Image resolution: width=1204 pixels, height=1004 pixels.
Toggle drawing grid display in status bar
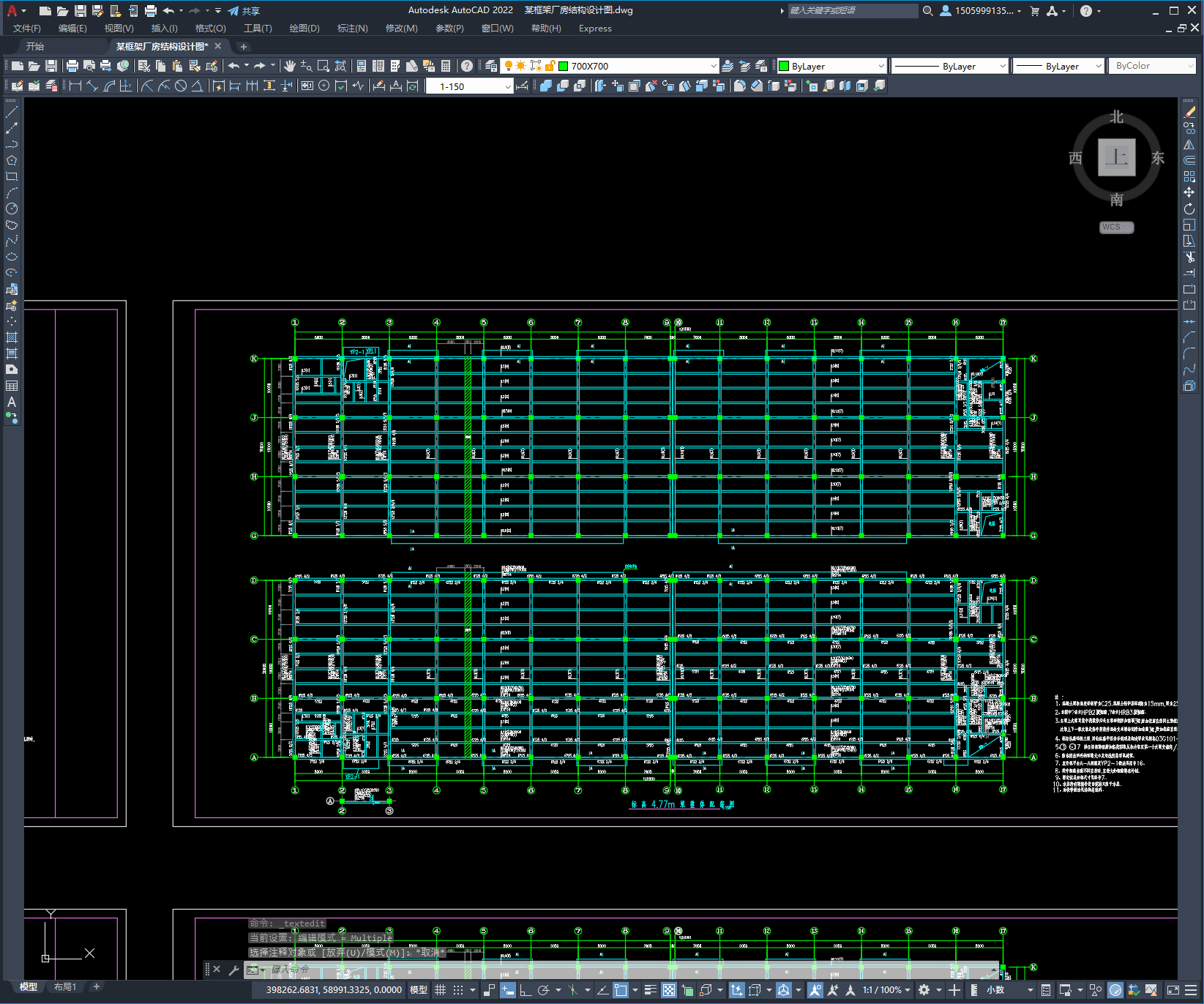click(x=441, y=990)
